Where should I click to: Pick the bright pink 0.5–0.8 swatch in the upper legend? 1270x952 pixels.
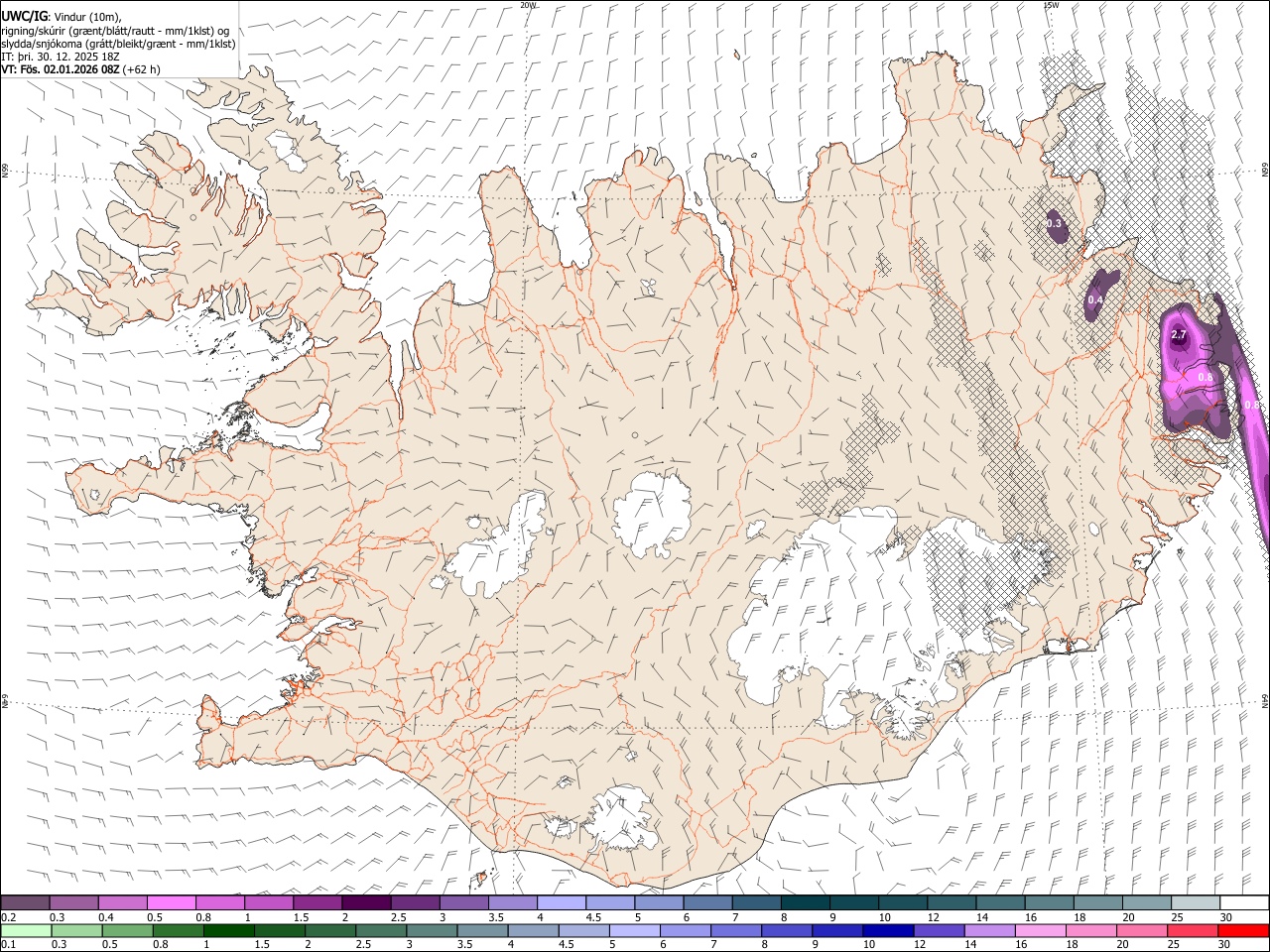[172, 902]
